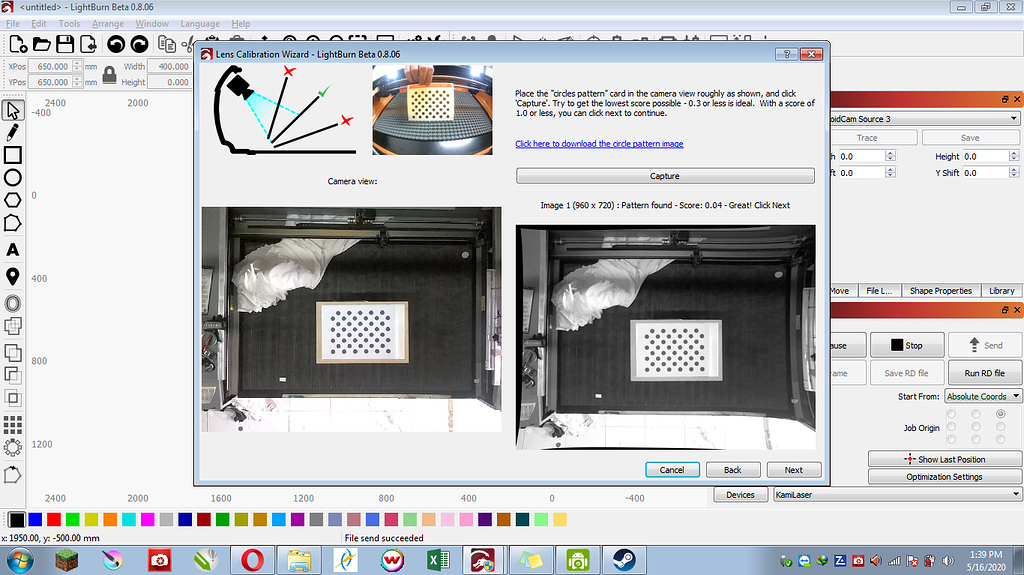The image size is (1024, 575).
Task: Click the Copy icon in the toolbar
Action: click(167, 44)
